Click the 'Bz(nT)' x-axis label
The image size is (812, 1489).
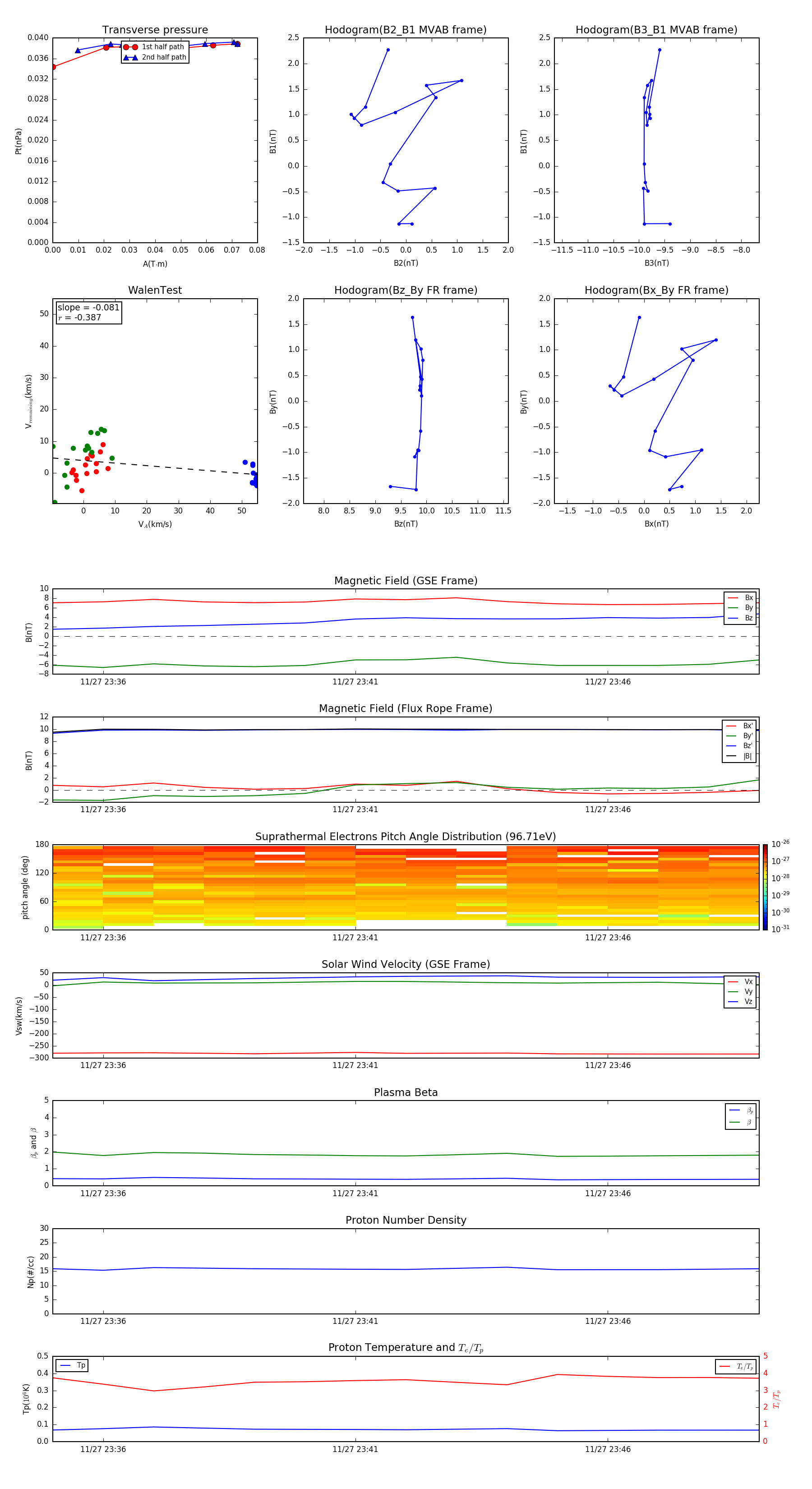406,524
